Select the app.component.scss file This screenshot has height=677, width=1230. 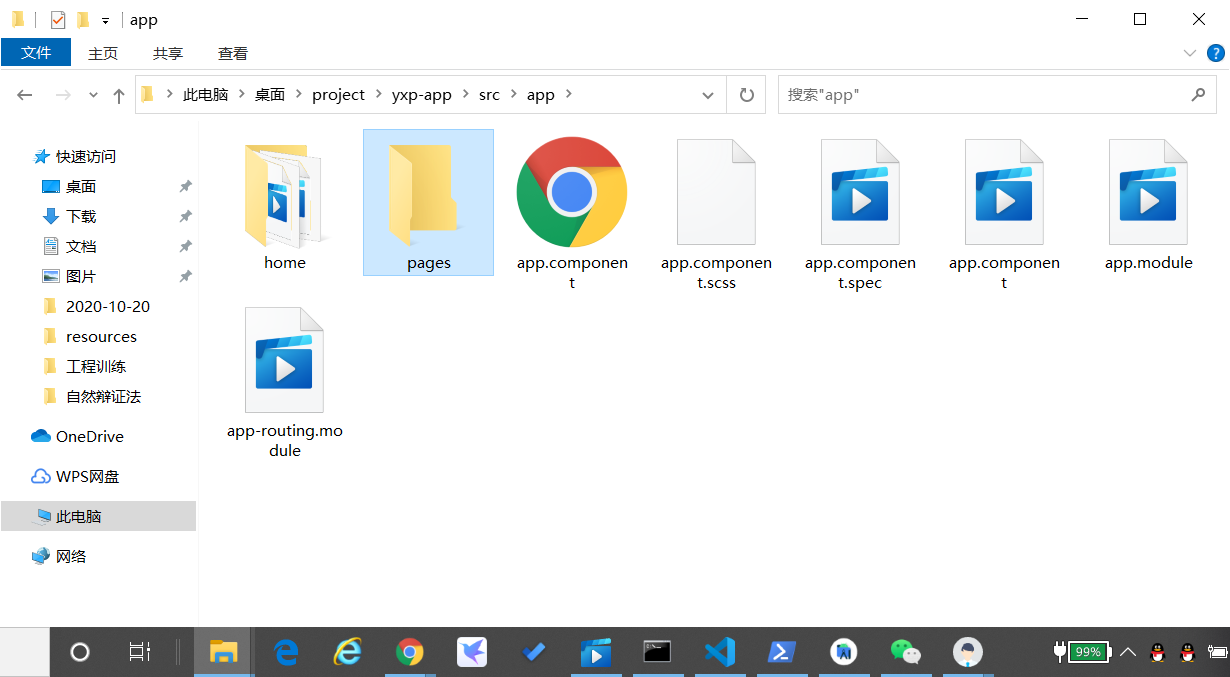(716, 212)
